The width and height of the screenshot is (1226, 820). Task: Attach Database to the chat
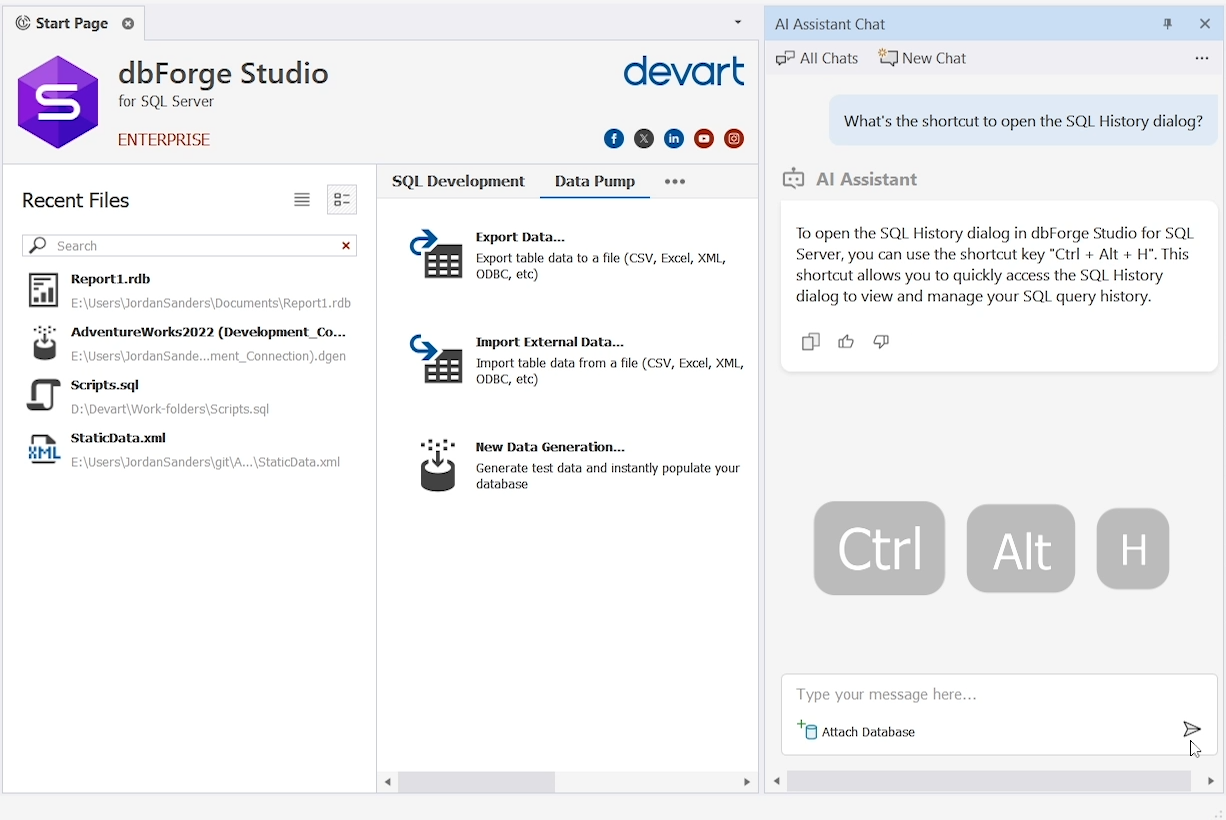click(856, 731)
